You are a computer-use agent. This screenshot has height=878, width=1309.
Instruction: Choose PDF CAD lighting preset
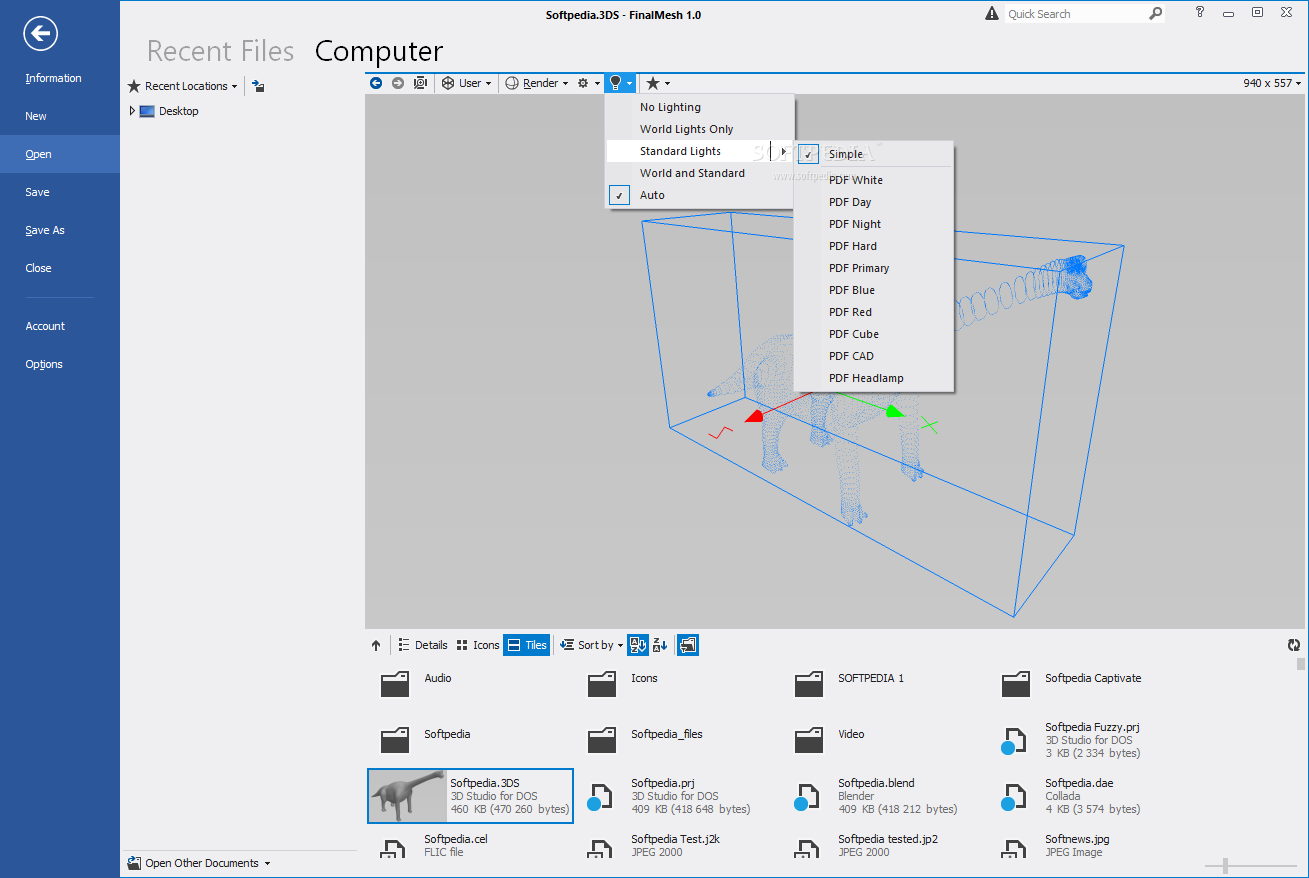click(874, 356)
